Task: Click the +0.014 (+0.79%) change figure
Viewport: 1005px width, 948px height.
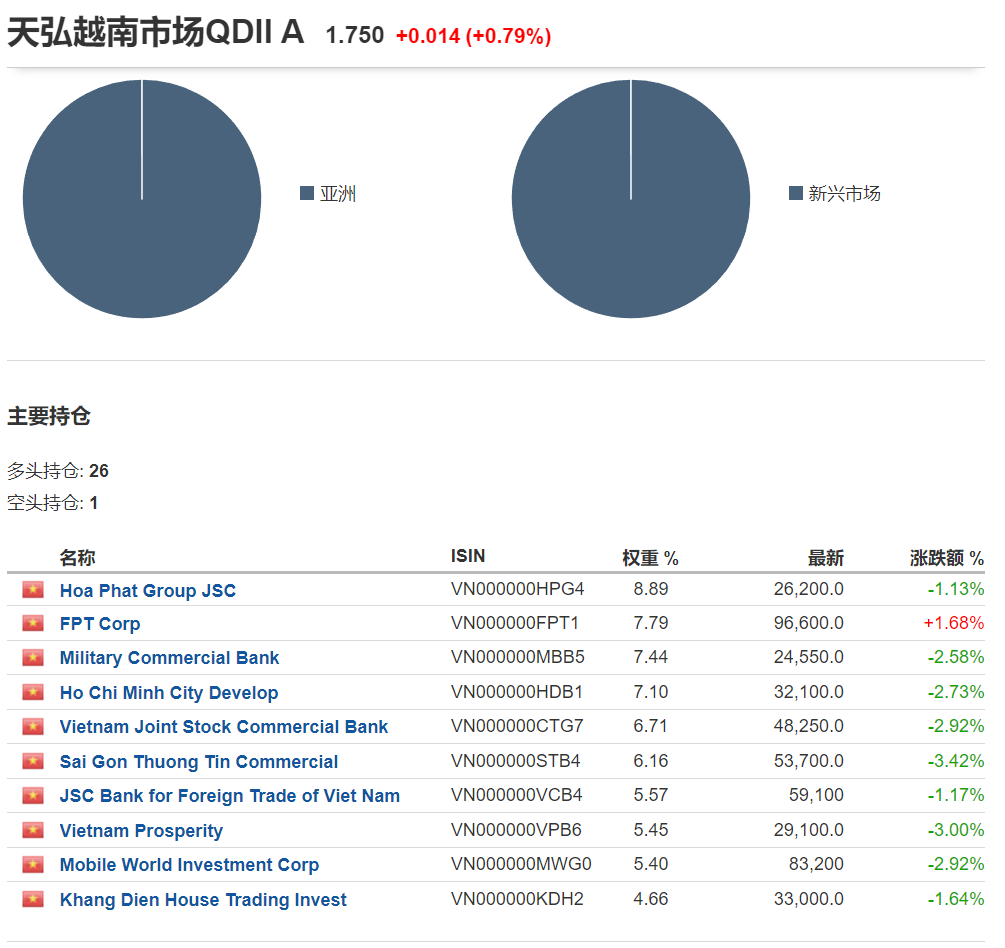Action: pyautogui.click(x=474, y=36)
